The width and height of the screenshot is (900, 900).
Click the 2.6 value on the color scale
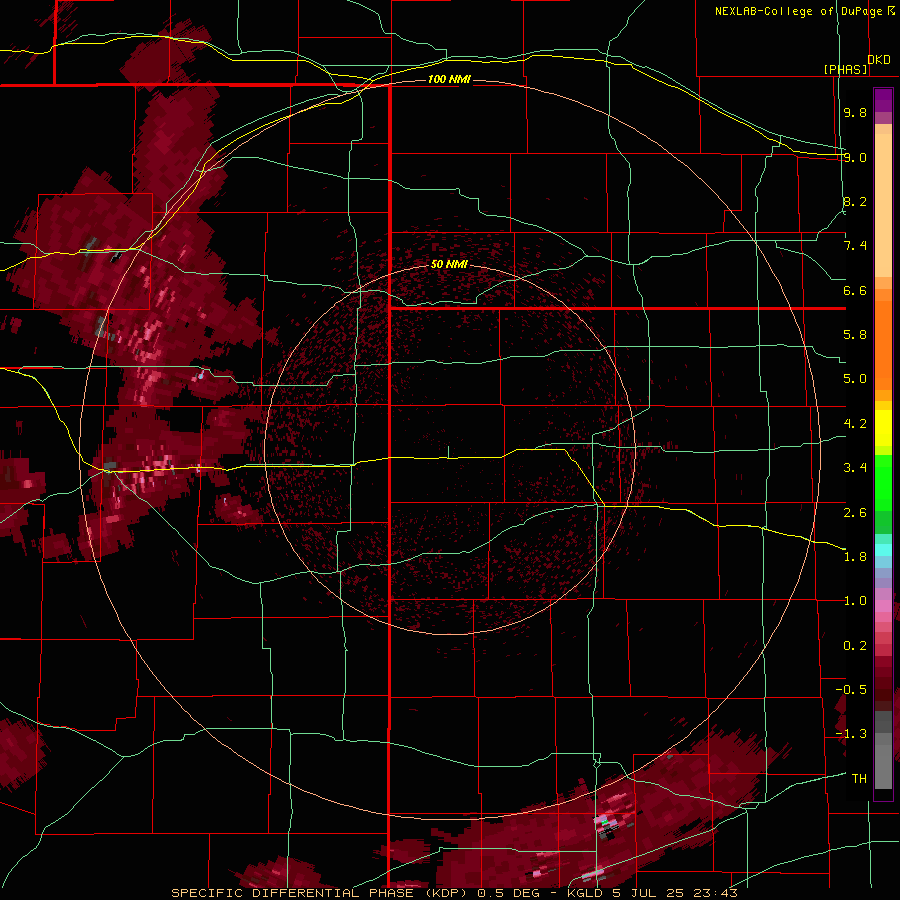tap(855, 513)
